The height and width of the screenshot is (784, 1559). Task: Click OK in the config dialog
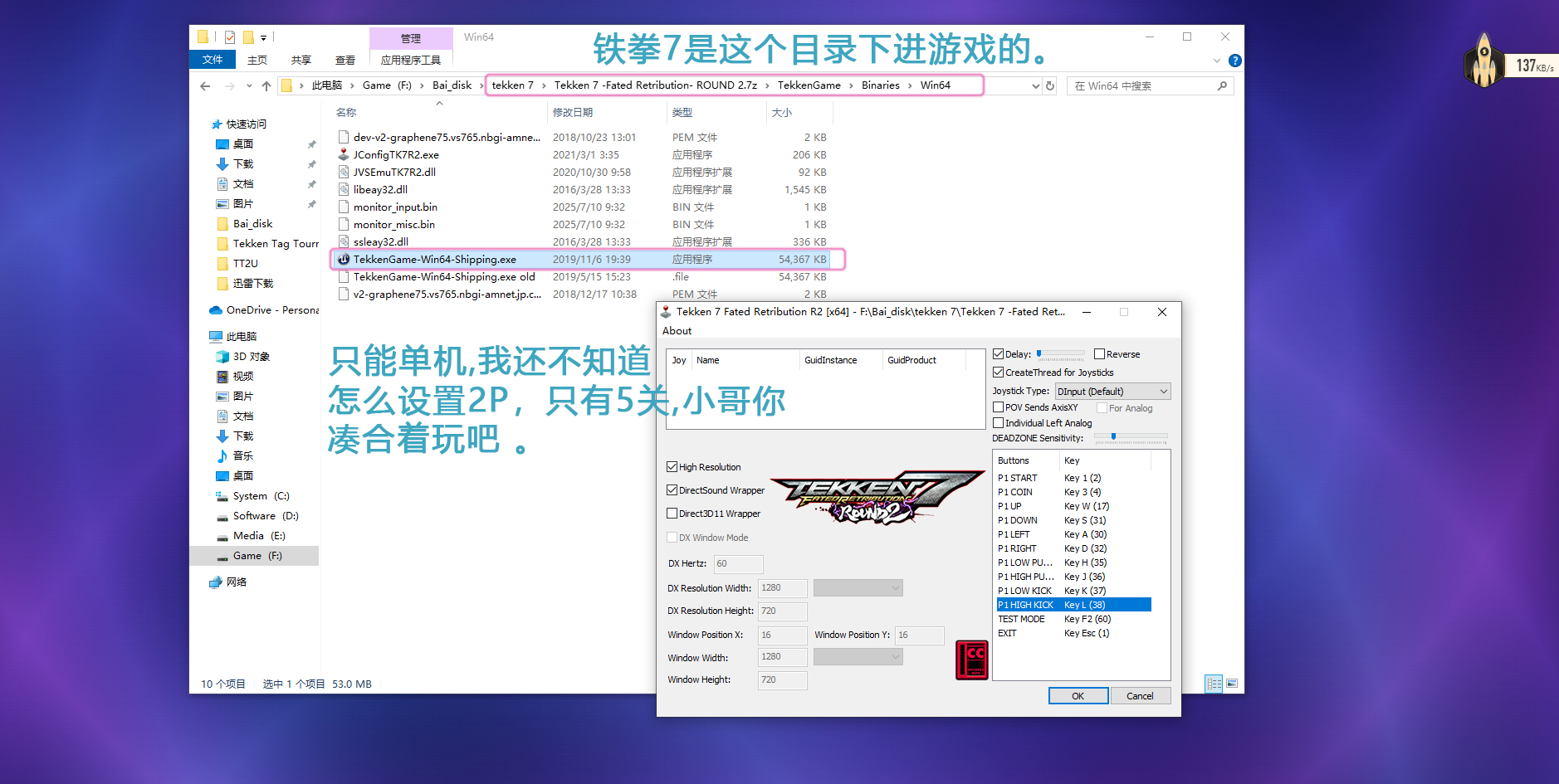coord(1078,696)
